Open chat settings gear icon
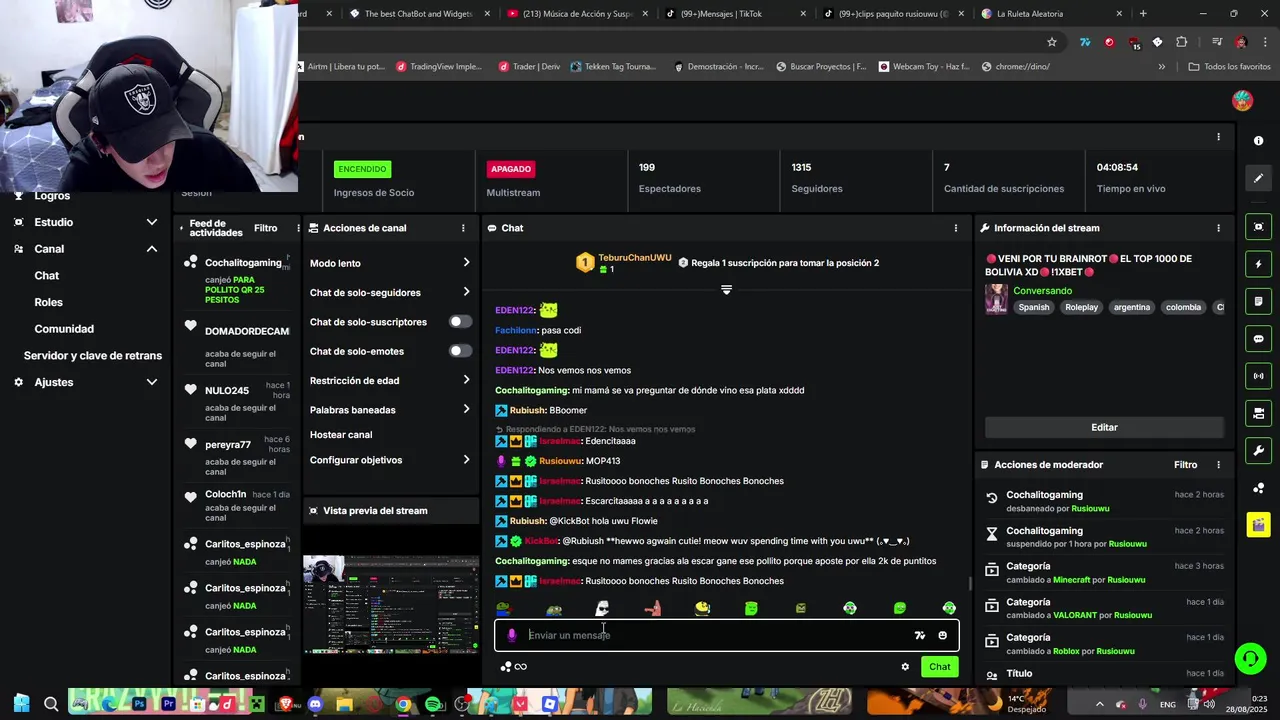Image resolution: width=1280 pixels, height=720 pixels. (905, 667)
